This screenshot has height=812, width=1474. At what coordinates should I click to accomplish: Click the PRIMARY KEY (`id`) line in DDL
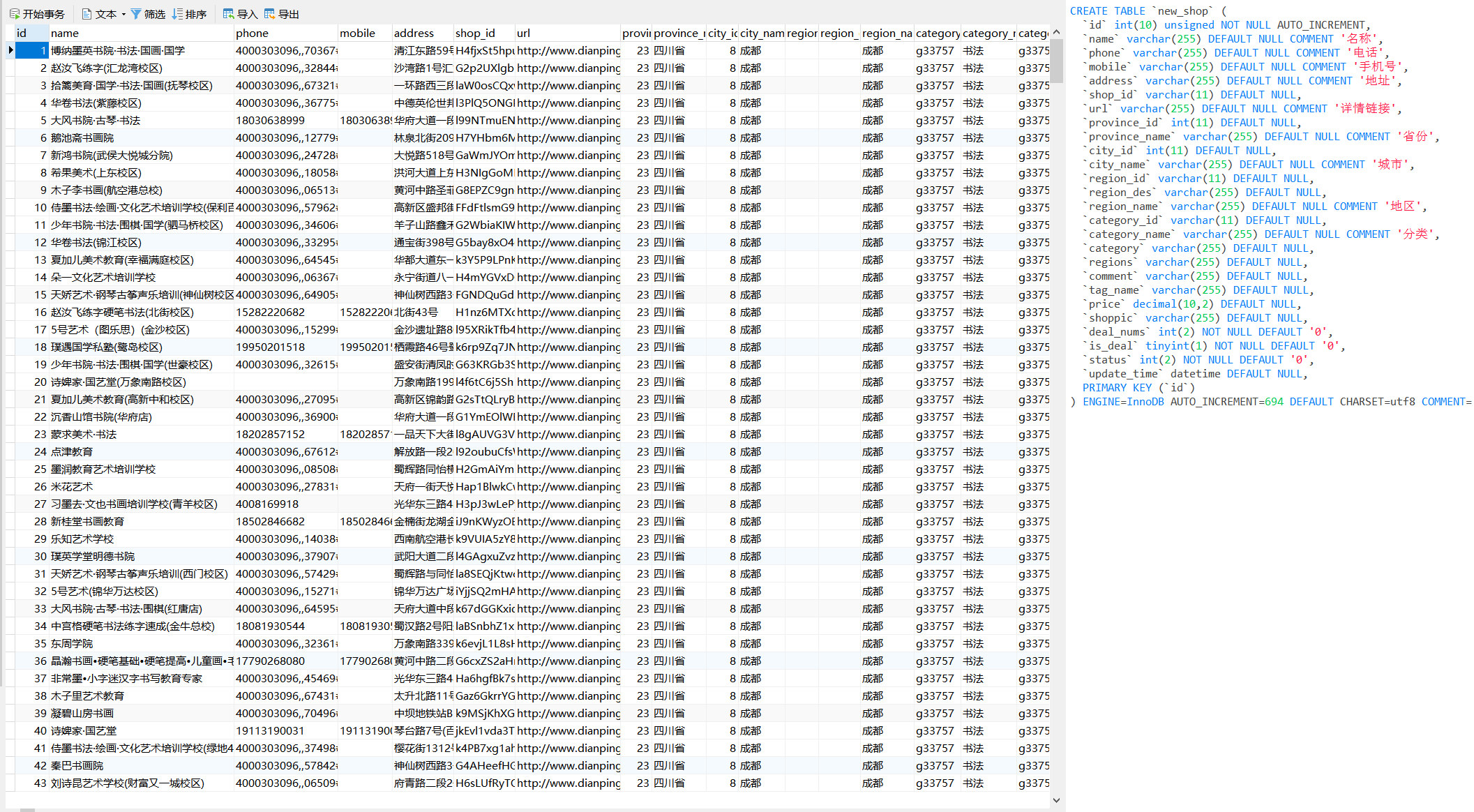[x=1139, y=388]
